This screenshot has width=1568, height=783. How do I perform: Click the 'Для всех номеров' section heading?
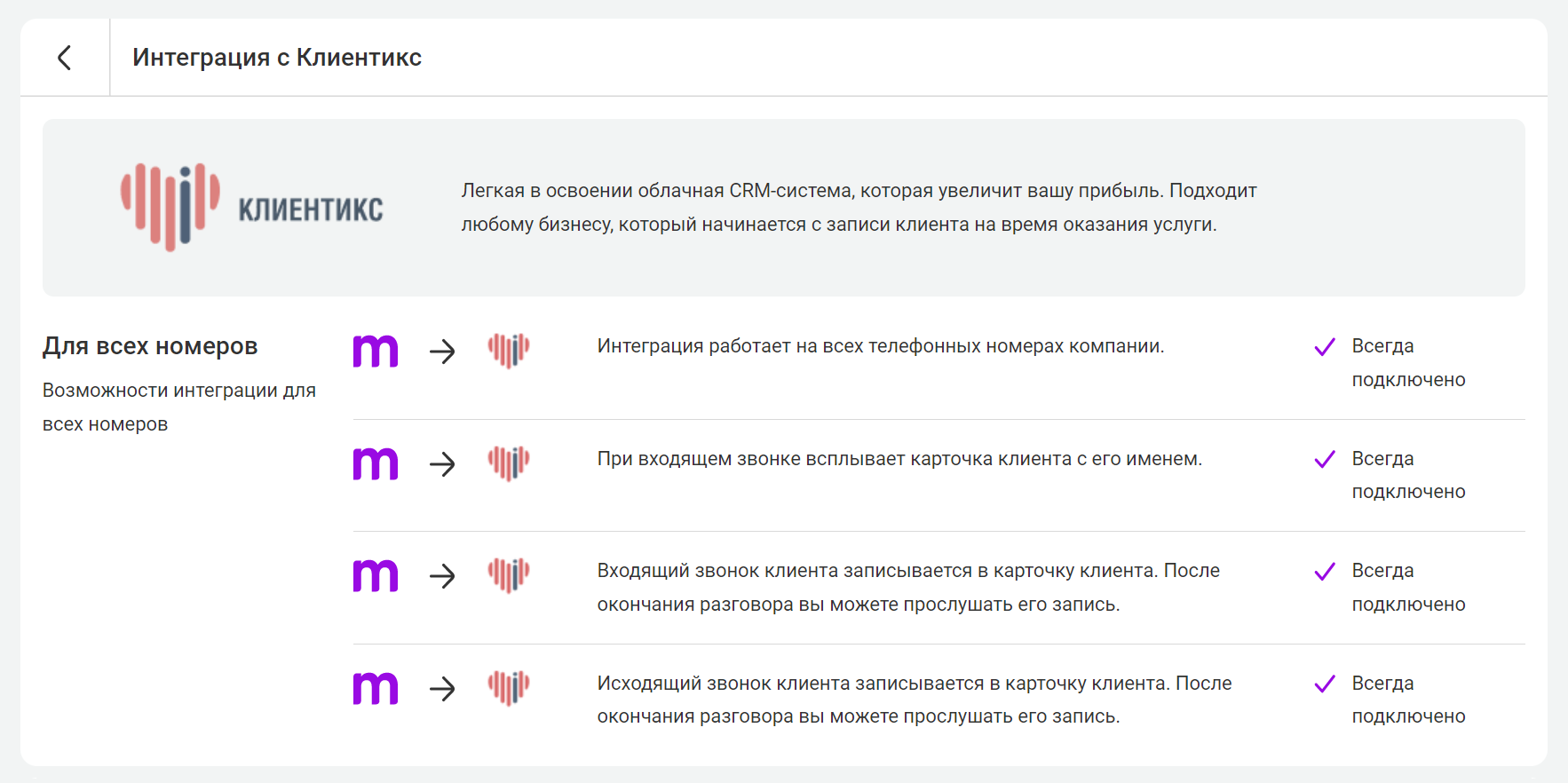tap(150, 346)
